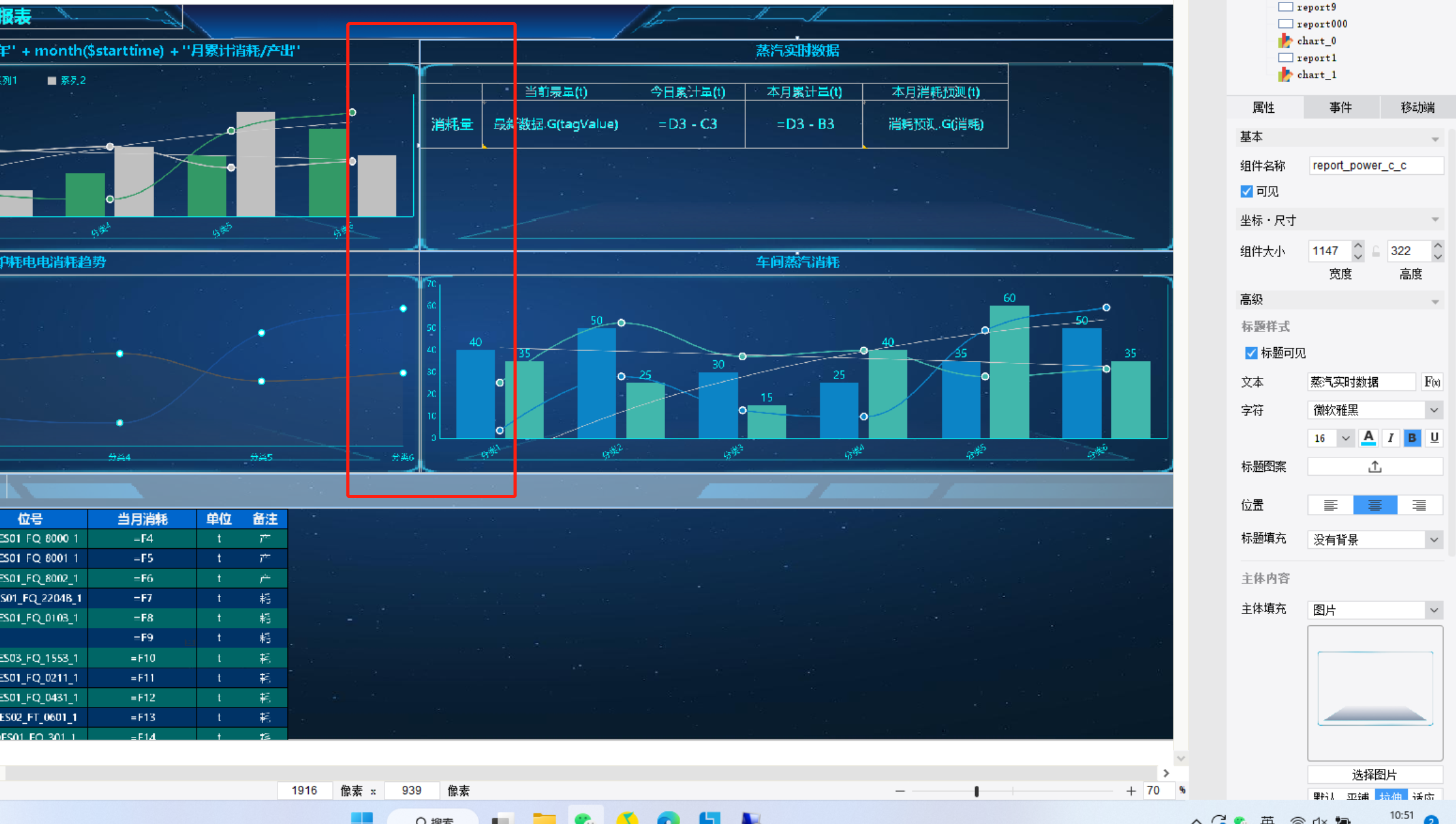
Task: Click the =D3 - B3 formula cell
Action: pos(805,124)
